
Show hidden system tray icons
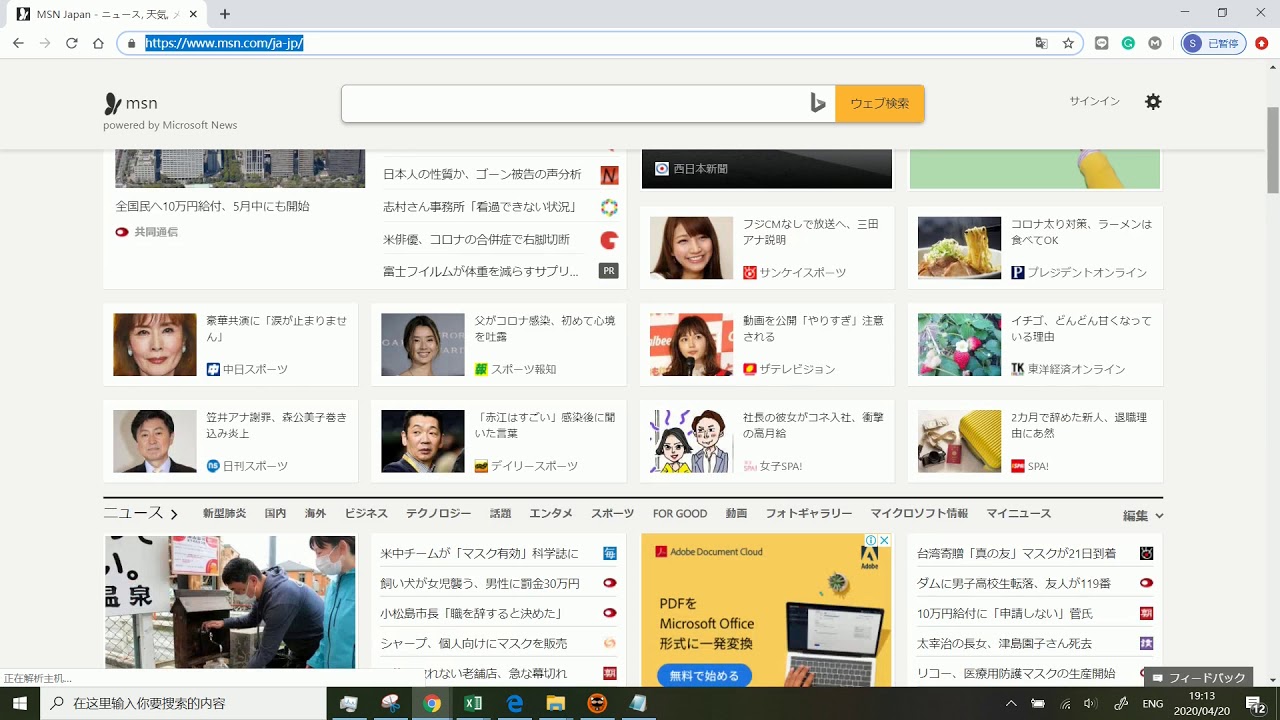coord(1011,703)
